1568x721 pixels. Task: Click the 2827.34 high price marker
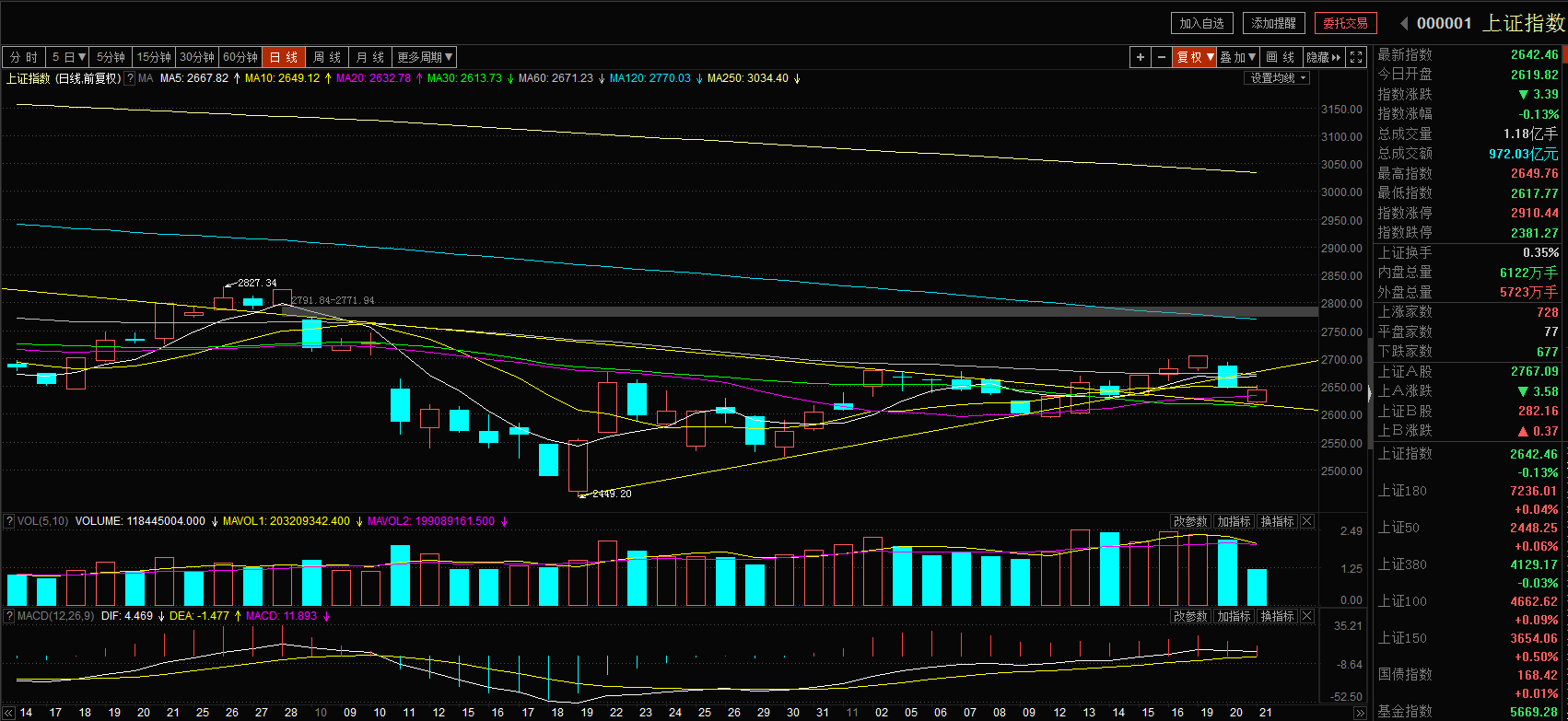pyautogui.click(x=257, y=284)
